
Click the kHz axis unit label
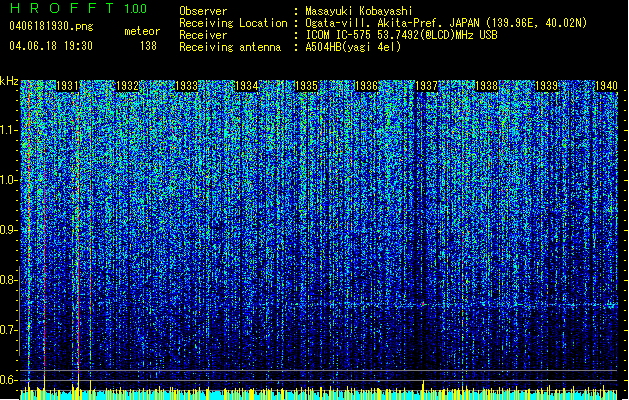[9, 81]
